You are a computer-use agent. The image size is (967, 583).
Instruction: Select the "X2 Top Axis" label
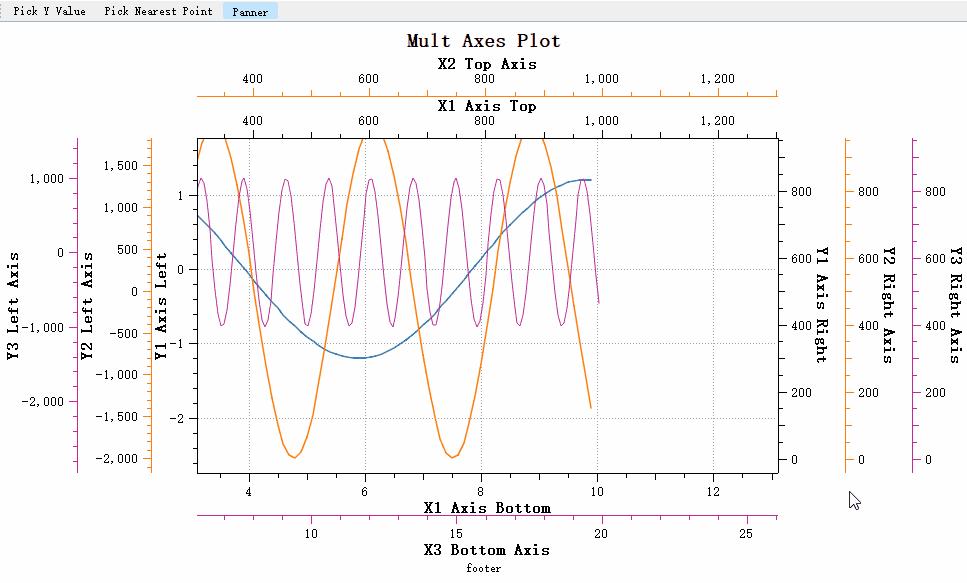[x=487, y=64]
